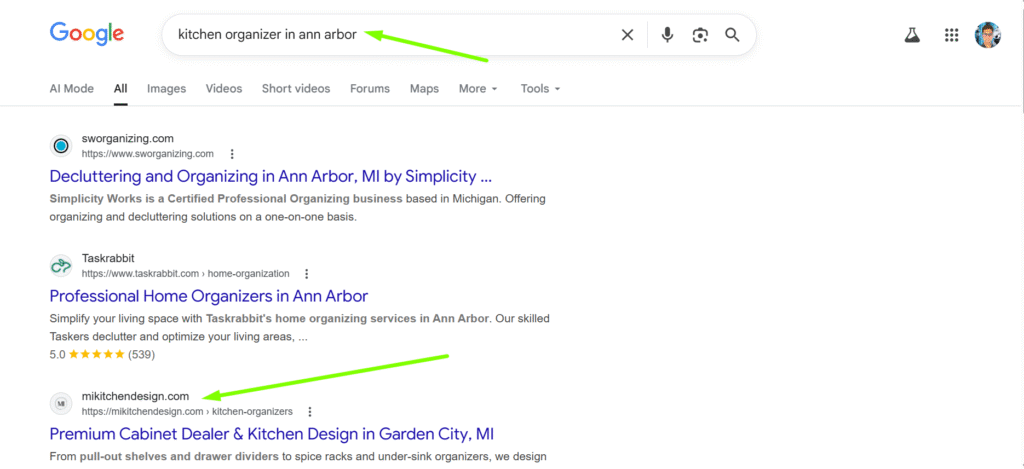Switch to Maps tab
Viewport: 1024px width, 469px height.
[424, 89]
